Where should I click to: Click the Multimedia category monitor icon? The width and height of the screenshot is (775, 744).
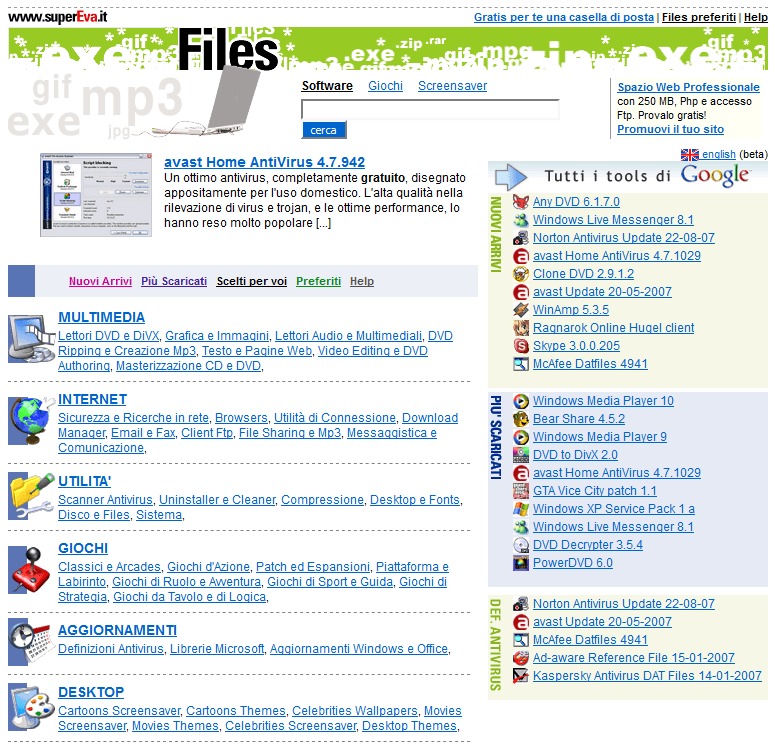coord(31,339)
